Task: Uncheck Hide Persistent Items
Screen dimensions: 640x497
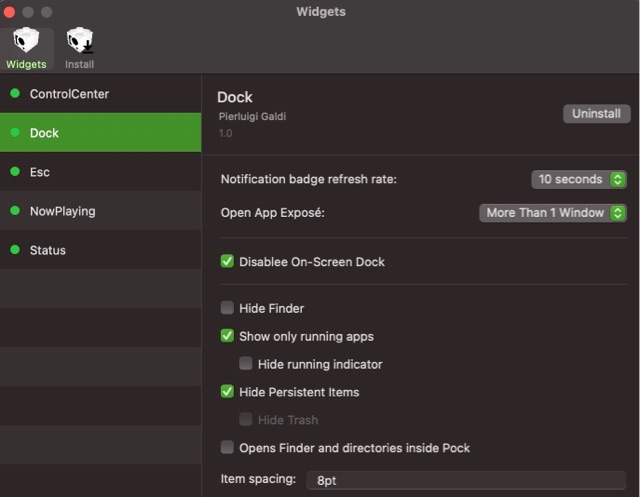Action: tap(228, 392)
